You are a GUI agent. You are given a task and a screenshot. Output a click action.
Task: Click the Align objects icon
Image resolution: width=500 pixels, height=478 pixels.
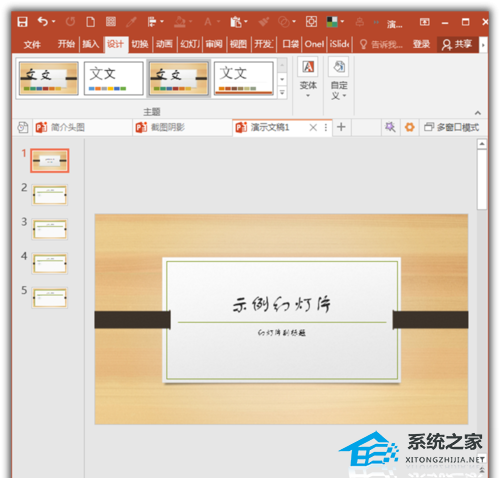(152, 22)
